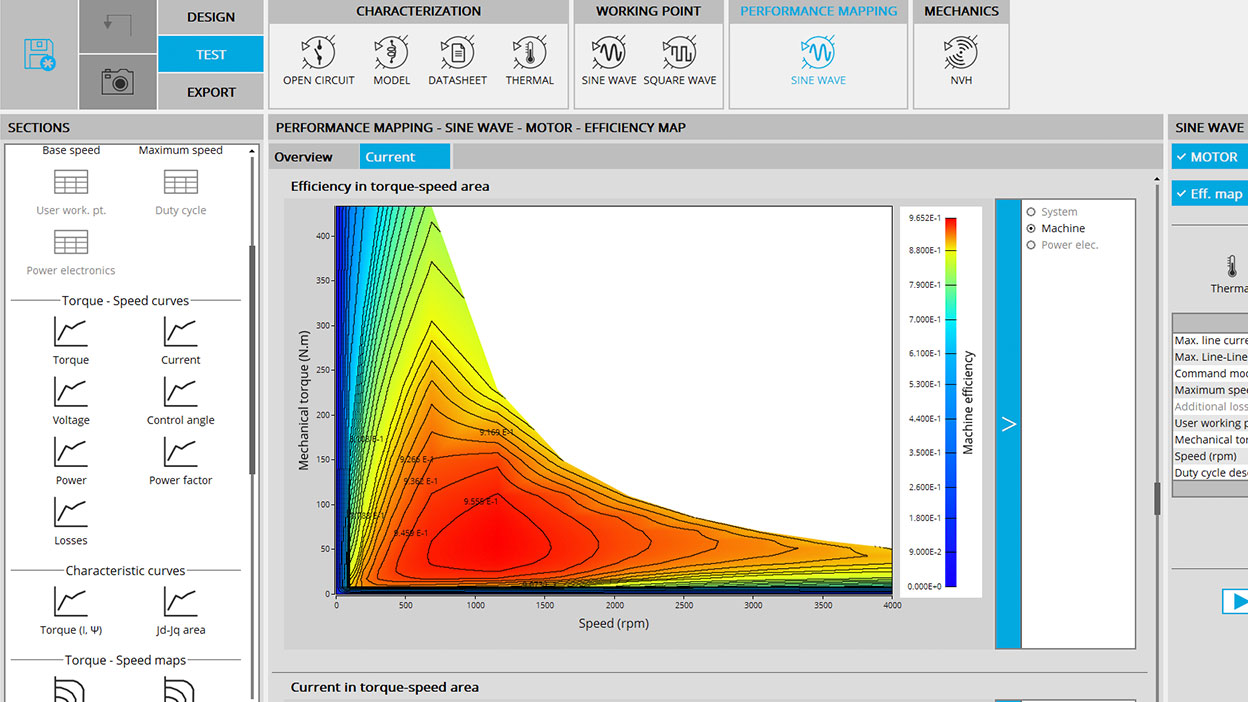Click the camera screenshot icon
1248x702 pixels.
click(117, 82)
